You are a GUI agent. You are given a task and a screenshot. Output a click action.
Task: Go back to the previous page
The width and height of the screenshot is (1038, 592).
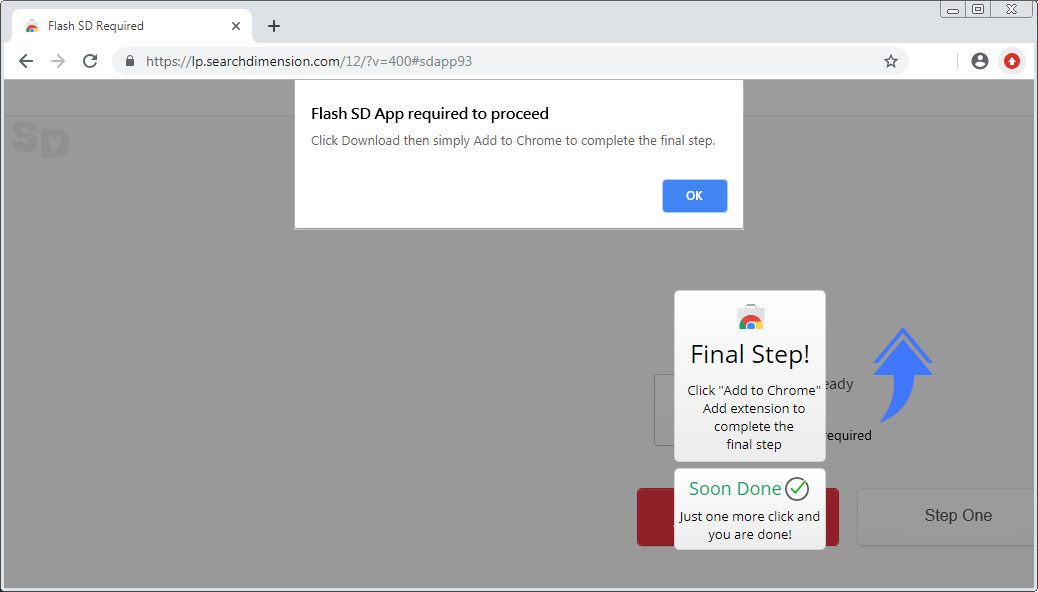click(x=26, y=62)
